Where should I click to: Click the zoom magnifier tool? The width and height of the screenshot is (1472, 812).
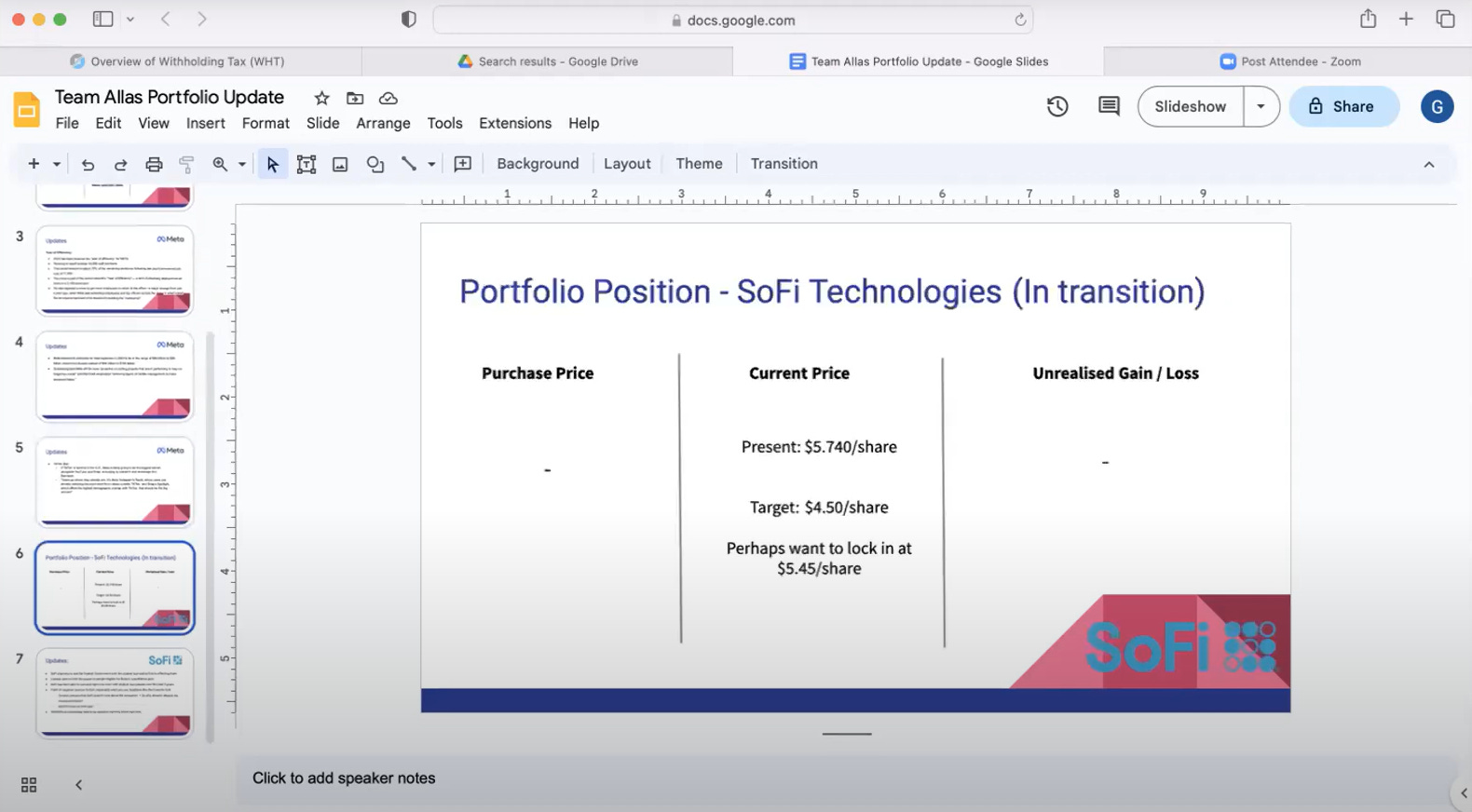[220, 164]
